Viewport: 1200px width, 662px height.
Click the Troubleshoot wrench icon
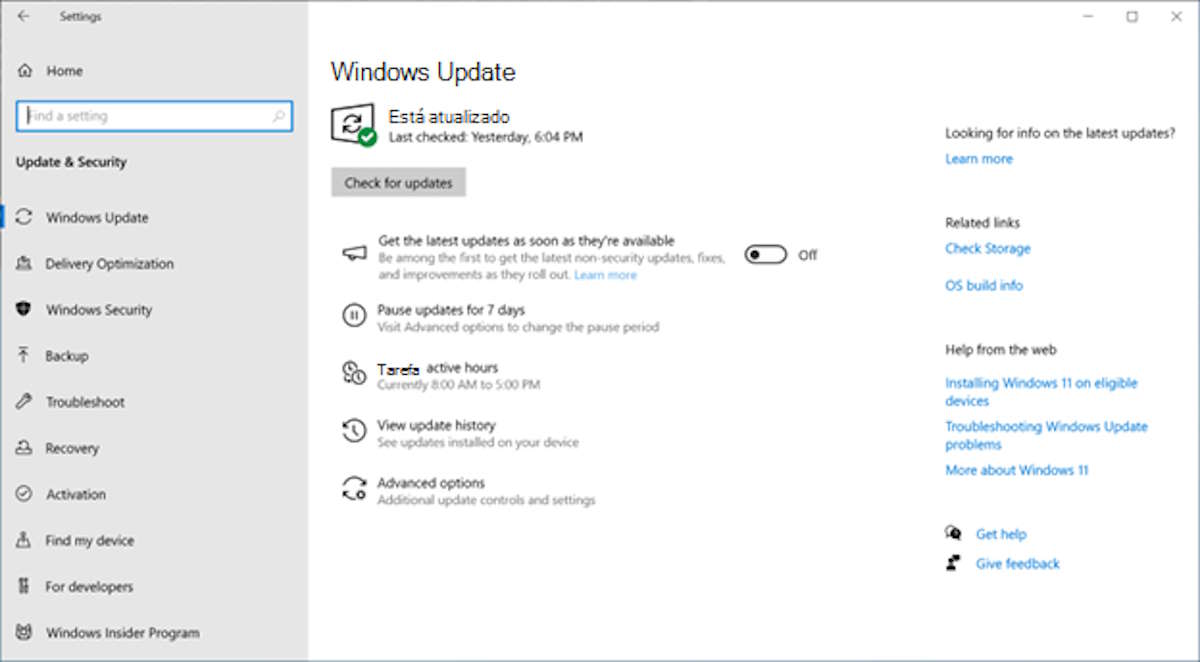click(x=25, y=402)
